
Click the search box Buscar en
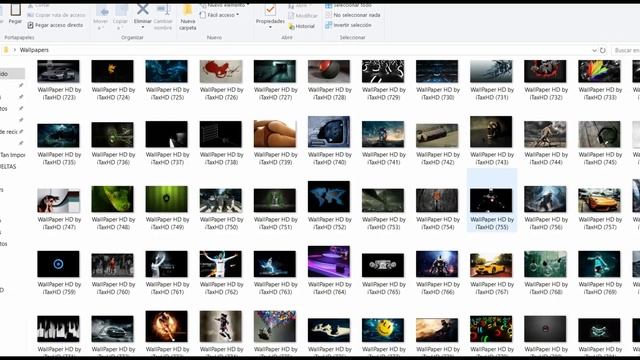(625, 50)
